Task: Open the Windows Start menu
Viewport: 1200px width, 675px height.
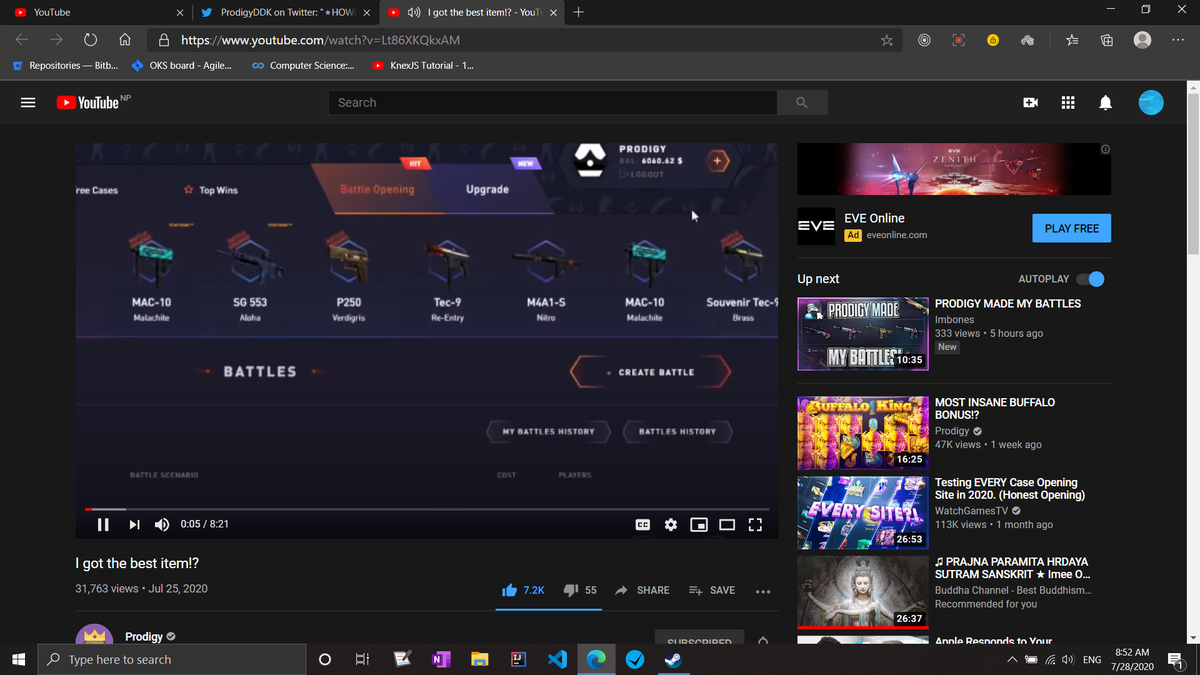Action: click(x=18, y=660)
